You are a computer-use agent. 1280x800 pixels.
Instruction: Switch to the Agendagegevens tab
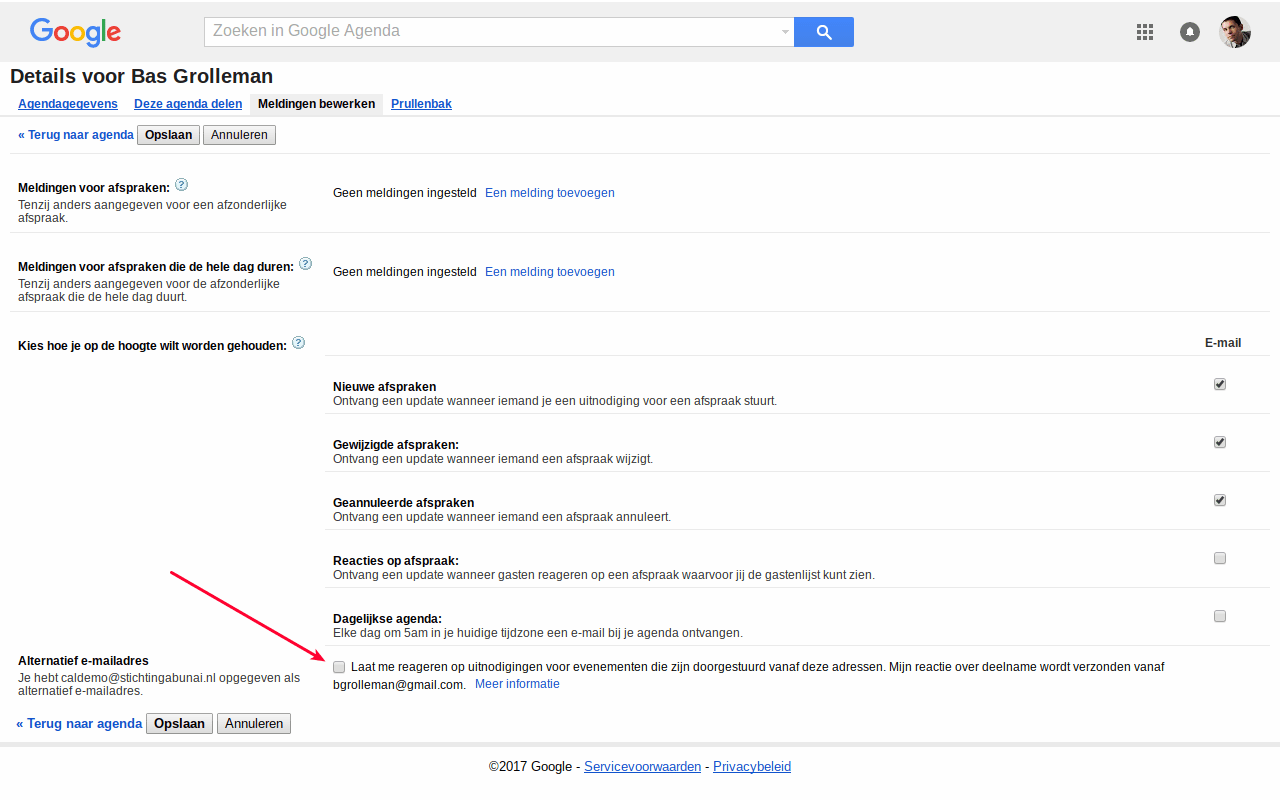tap(68, 104)
